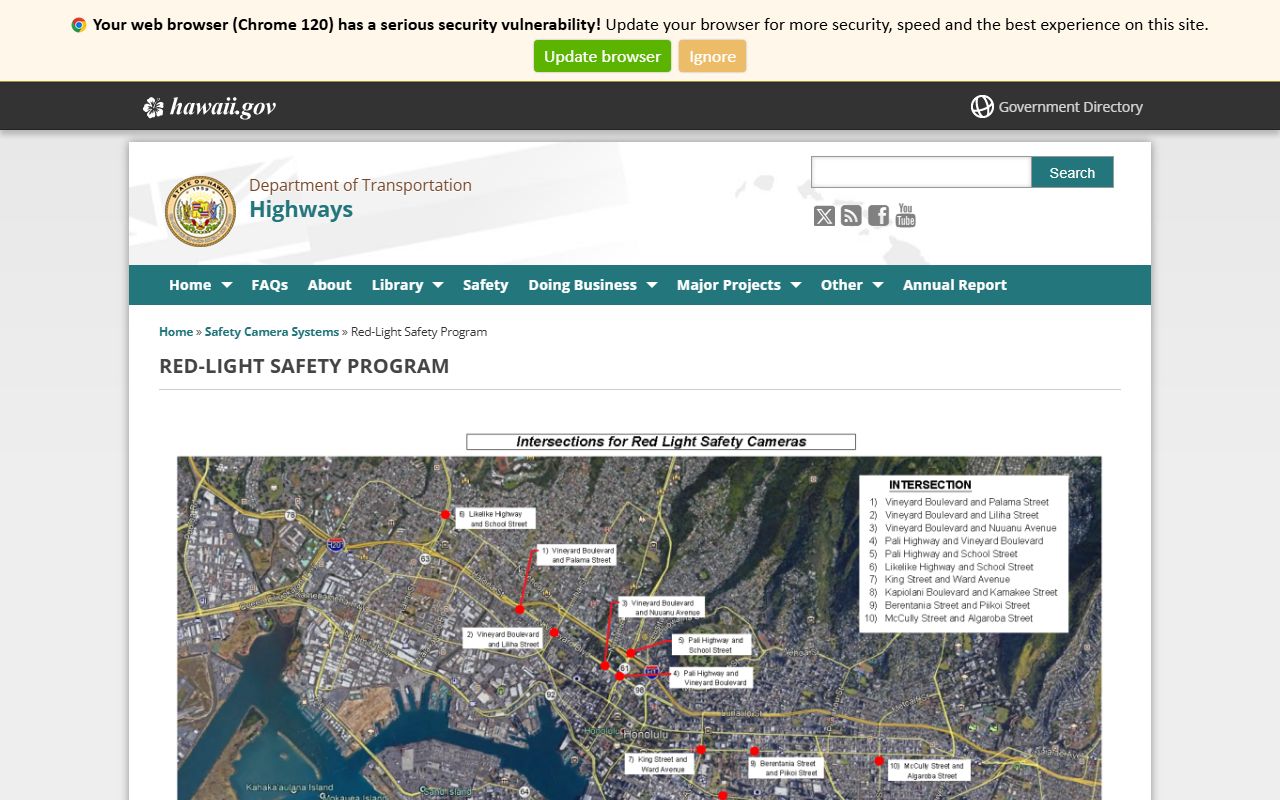
Task: Click map label 1) Vineyard Boulevard and Palama Street
Action: [x=576, y=555]
